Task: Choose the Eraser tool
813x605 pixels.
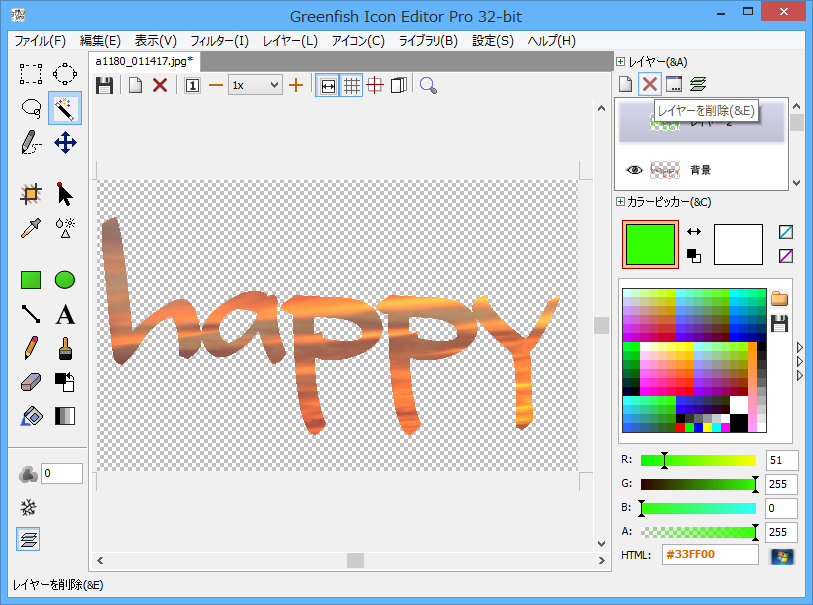Action: [x=31, y=382]
